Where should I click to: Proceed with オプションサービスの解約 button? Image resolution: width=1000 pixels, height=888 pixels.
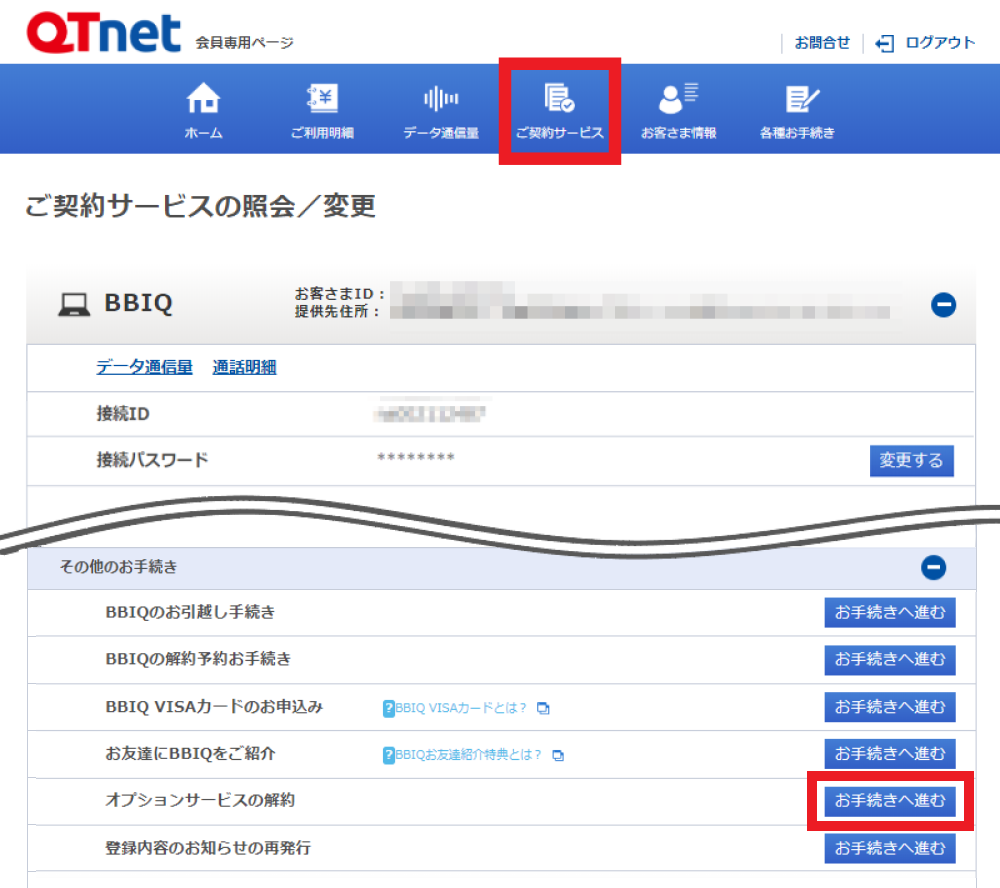click(889, 801)
